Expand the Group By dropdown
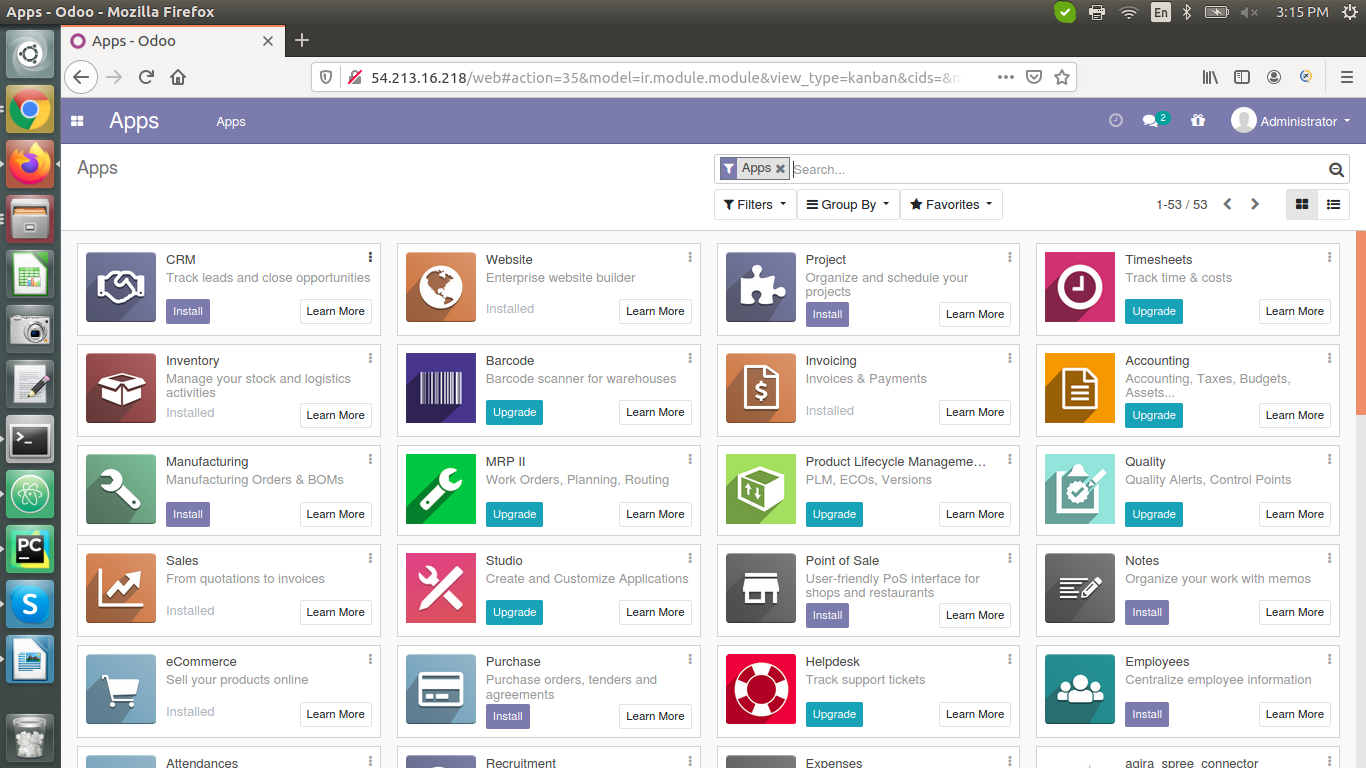1366x768 pixels. pos(848,204)
